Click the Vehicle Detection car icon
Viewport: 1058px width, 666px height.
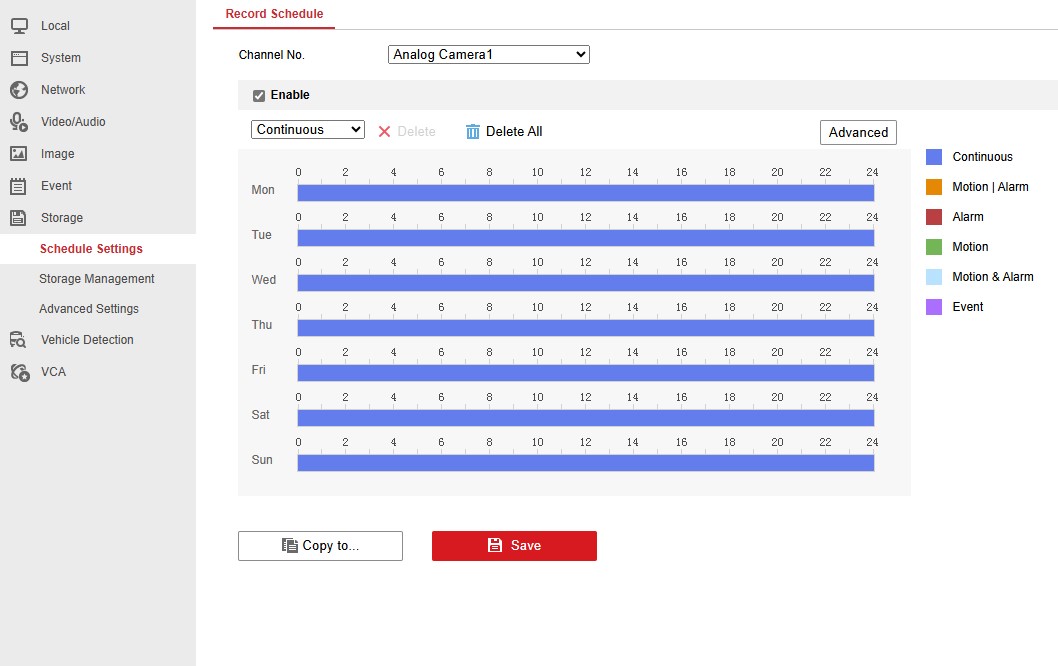pyautogui.click(x=19, y=340)
